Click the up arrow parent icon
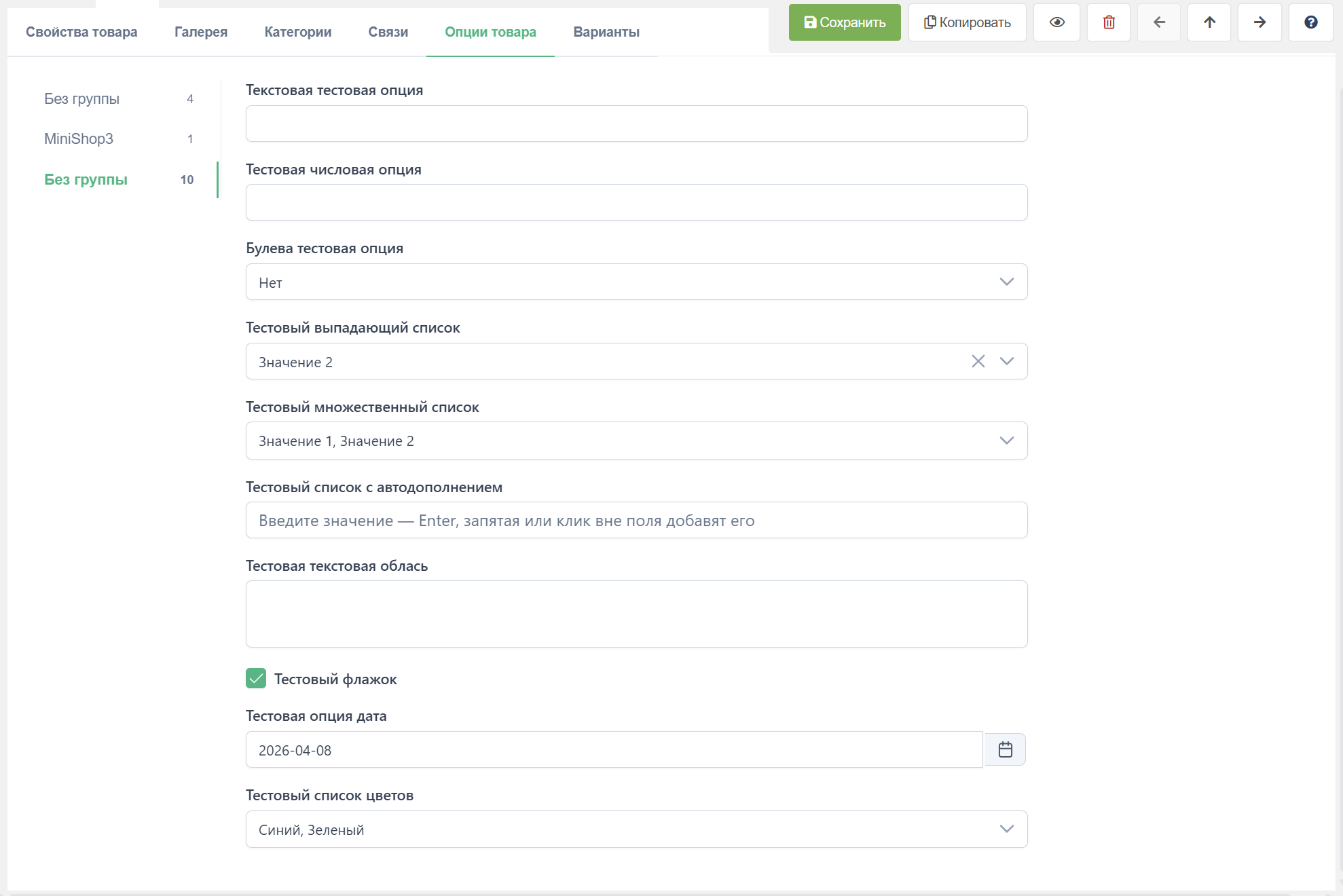 1209,22
